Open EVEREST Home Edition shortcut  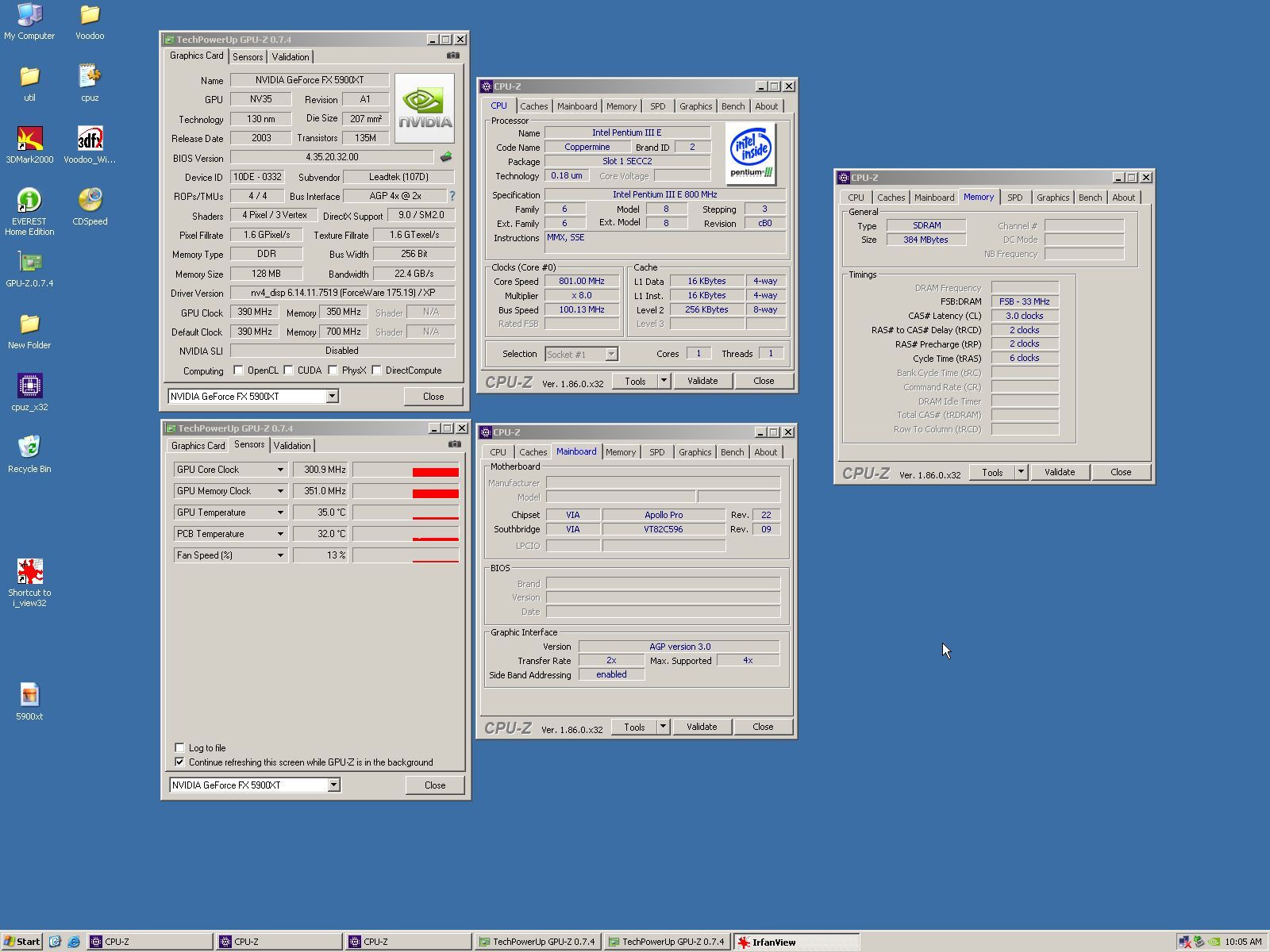(x=29, y=202)
